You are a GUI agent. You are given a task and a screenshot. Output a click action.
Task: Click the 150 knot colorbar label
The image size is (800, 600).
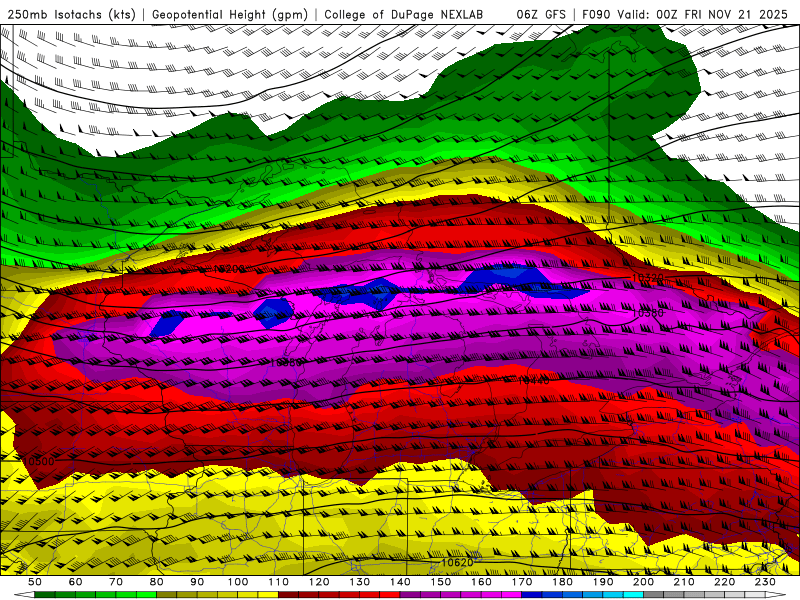(x=441, y=582)
